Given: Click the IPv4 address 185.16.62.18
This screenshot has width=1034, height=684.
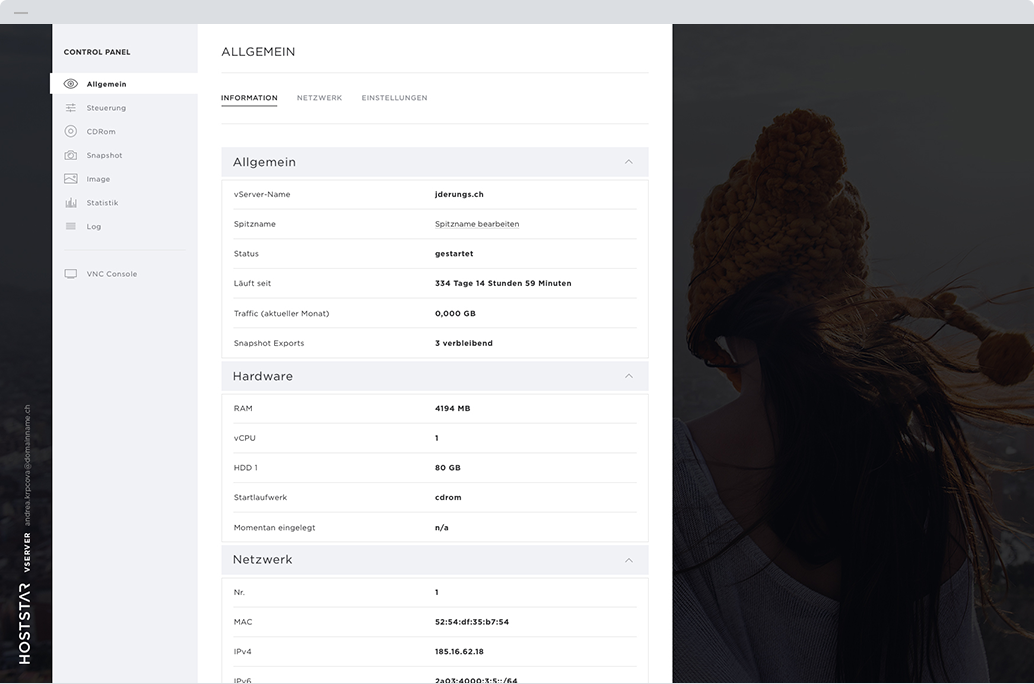Looking at the screenshot, I should (459, 652).
